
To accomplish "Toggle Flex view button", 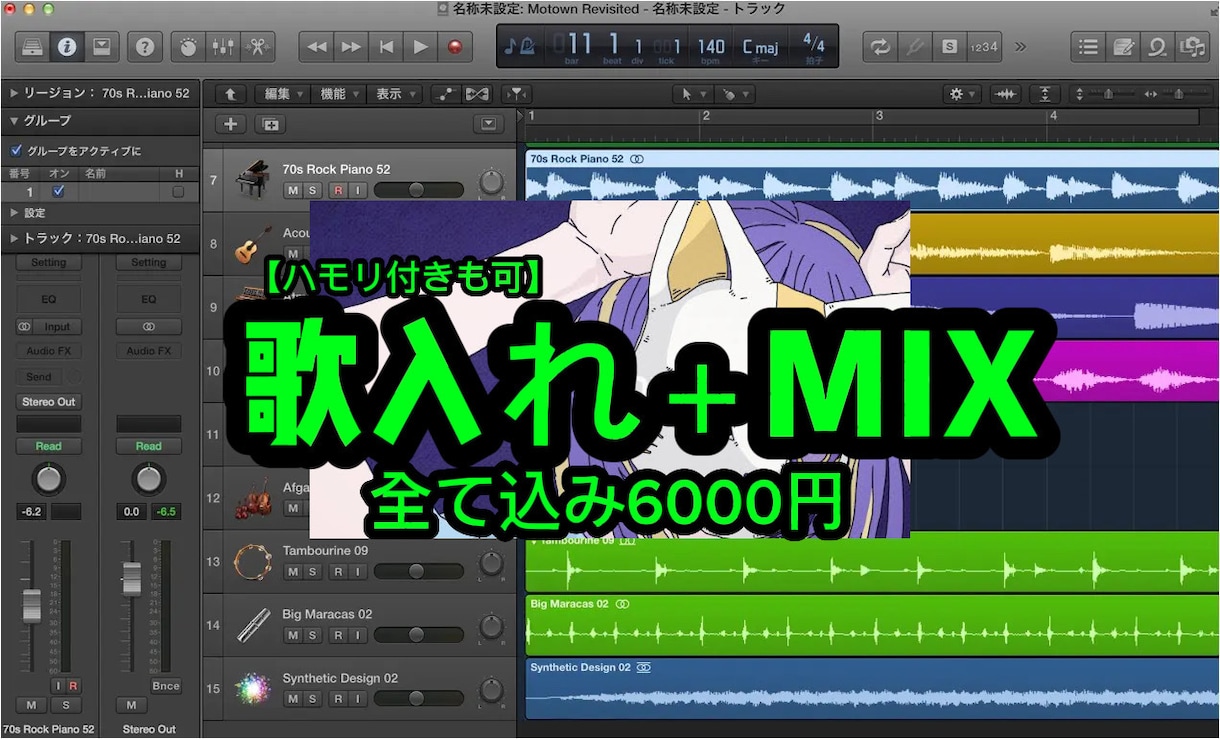I will coord(477,94).
